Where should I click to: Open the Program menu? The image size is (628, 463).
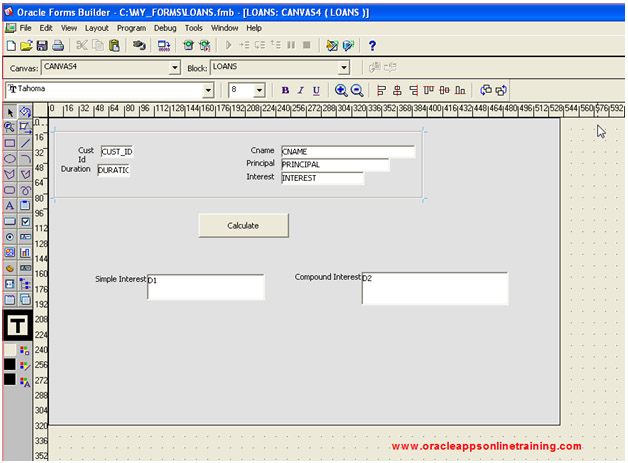(x=131, y=28)
